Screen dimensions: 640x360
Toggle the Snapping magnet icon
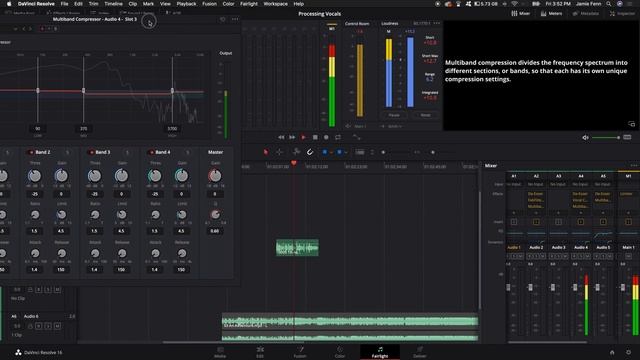click(310, 152)
